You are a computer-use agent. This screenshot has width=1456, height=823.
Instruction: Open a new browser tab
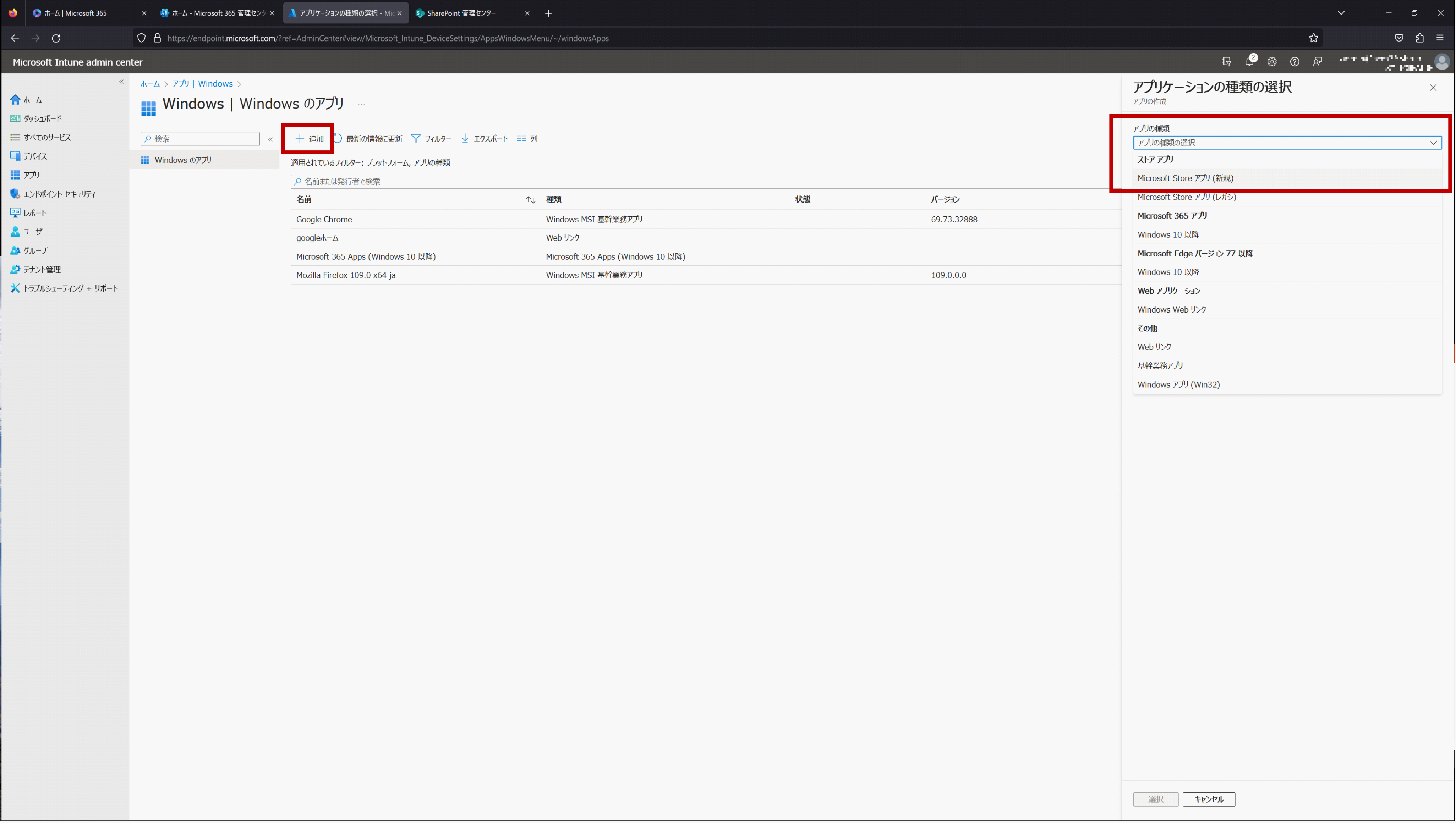[x=548, y=13]
